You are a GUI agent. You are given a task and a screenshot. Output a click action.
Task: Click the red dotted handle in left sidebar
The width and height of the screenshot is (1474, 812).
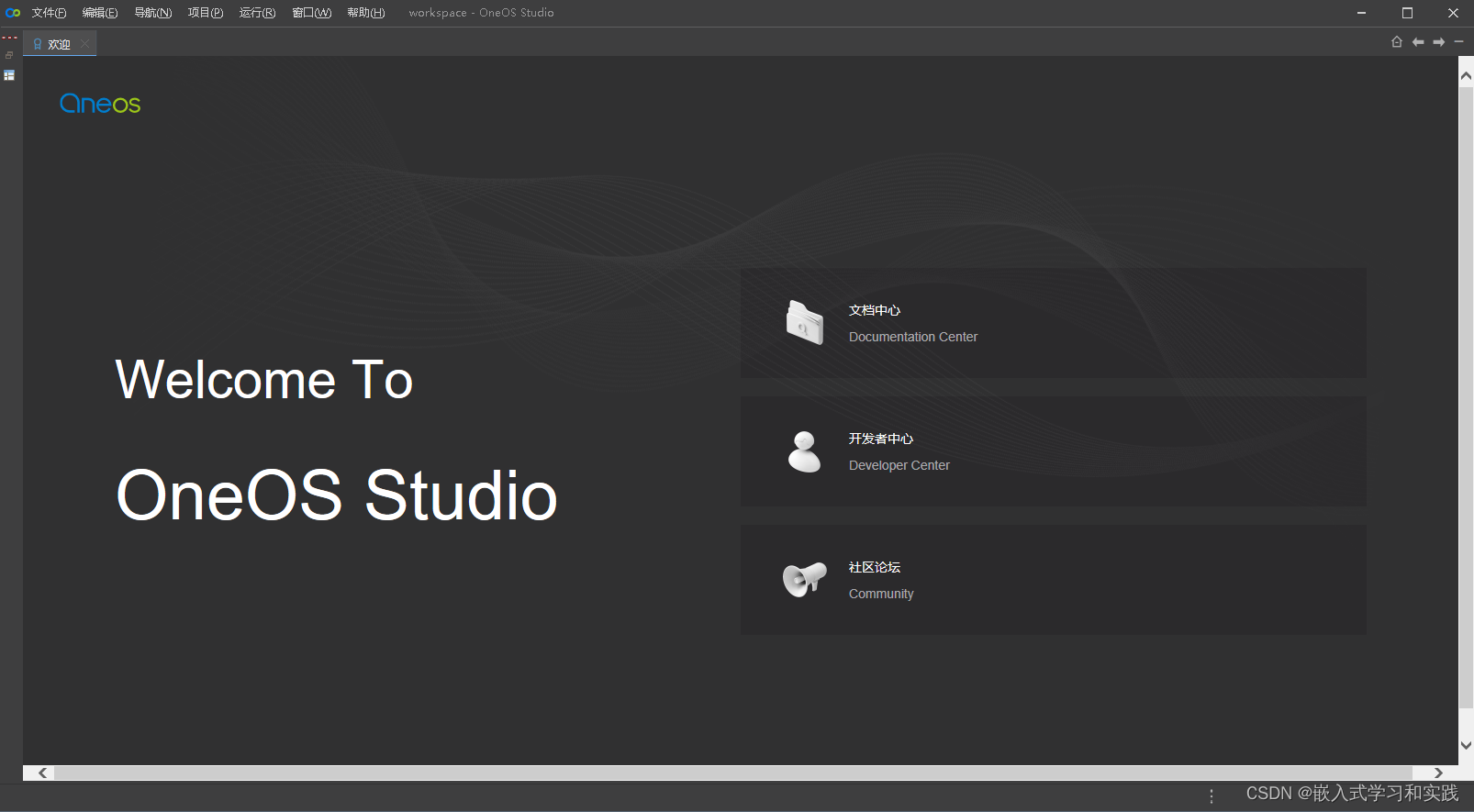(9, 38)
